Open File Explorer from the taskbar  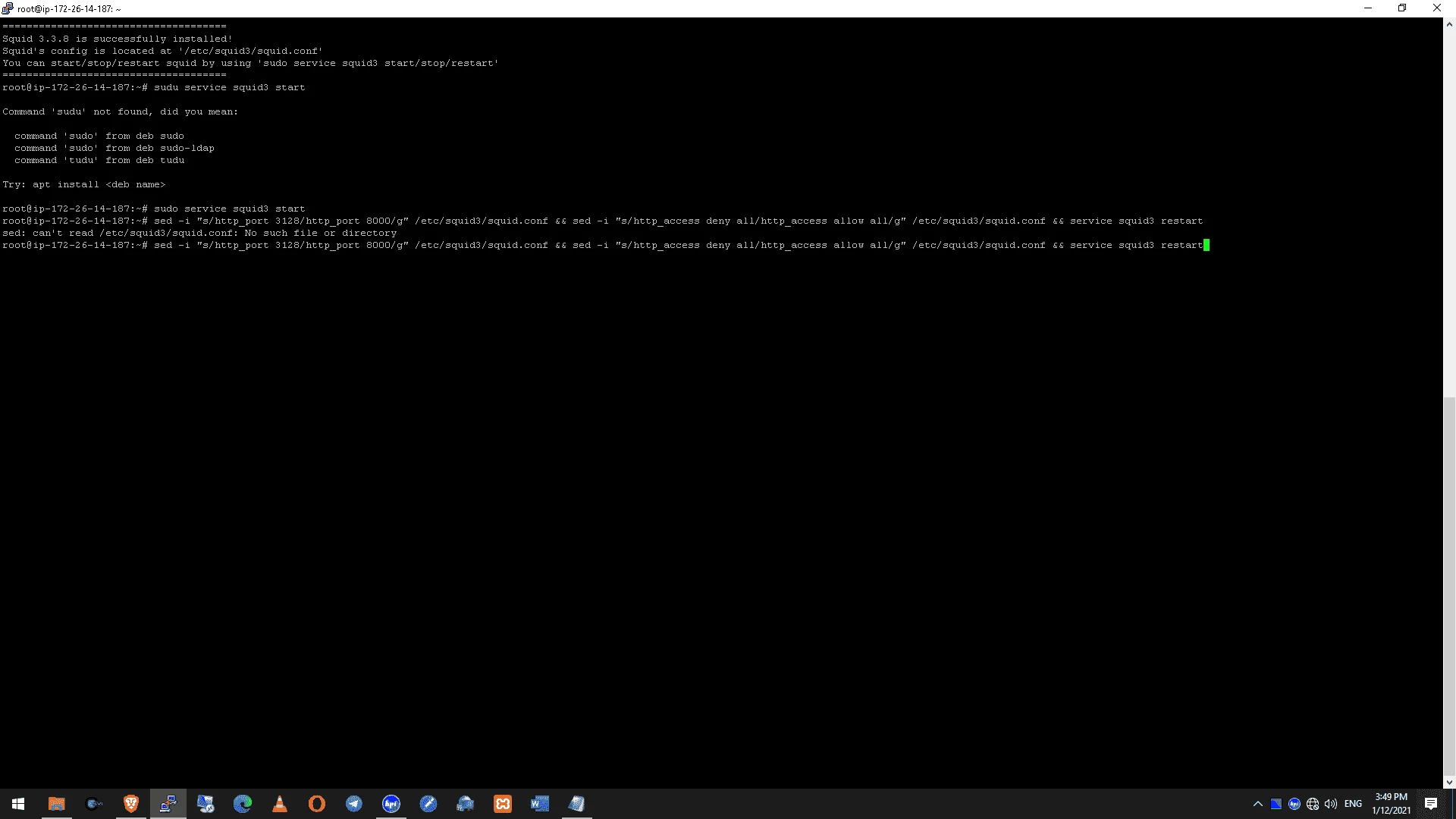click(56, 804)
